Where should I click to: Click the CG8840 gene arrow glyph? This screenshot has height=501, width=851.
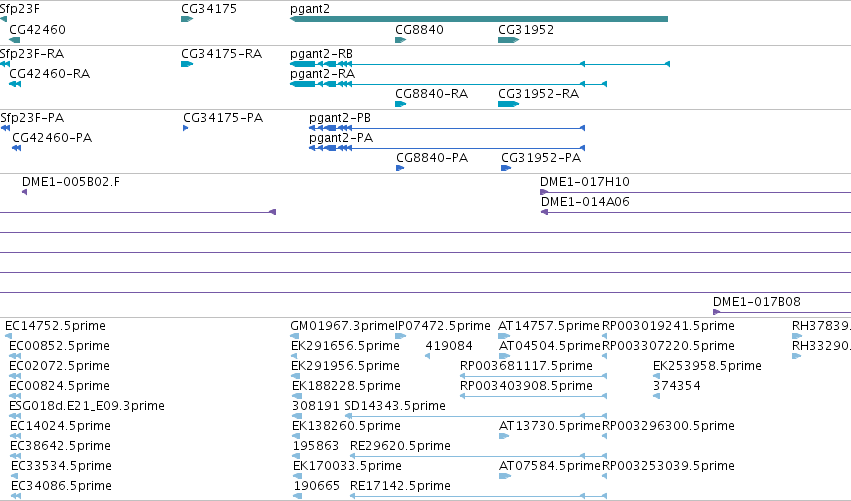401,40
